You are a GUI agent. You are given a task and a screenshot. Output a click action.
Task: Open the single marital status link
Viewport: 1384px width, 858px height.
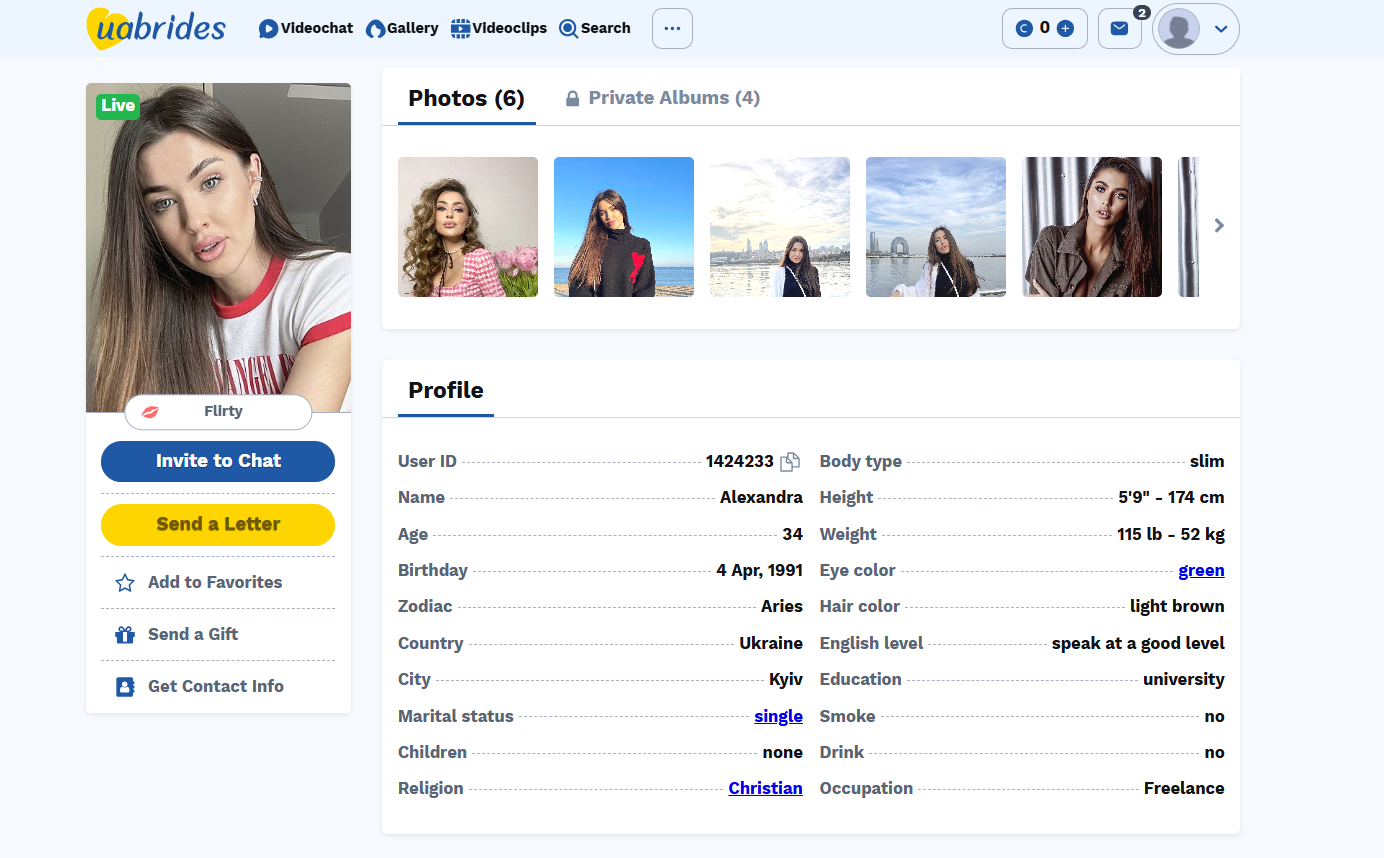pyautogui.click(x=778, y=716)
